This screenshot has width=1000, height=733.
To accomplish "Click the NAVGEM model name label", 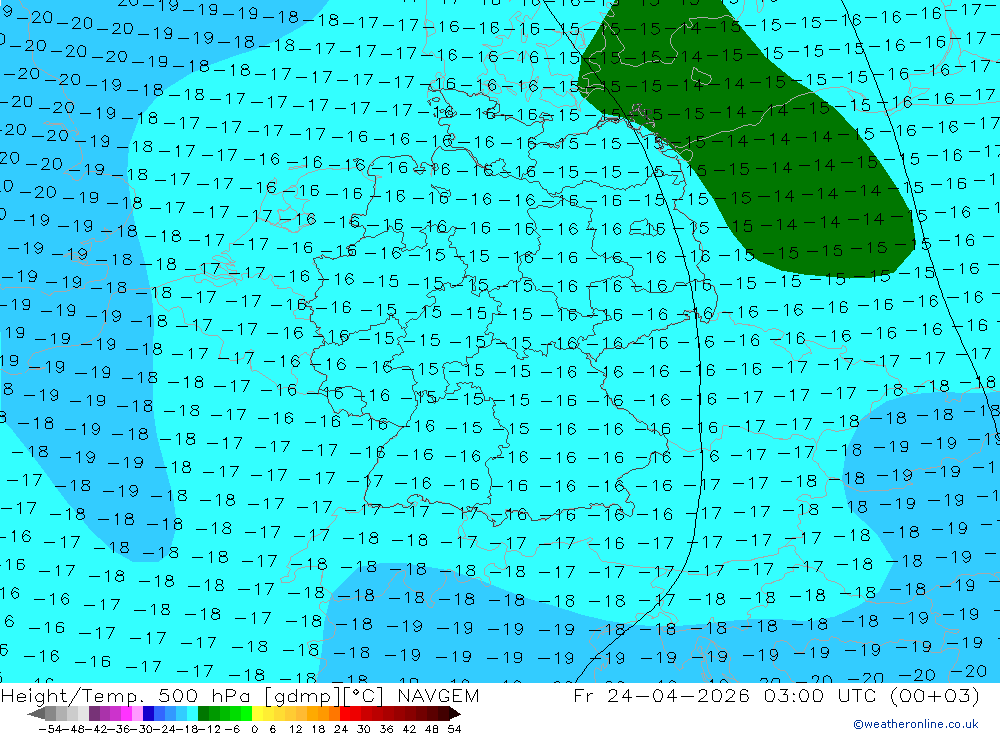I will [438, 695].
